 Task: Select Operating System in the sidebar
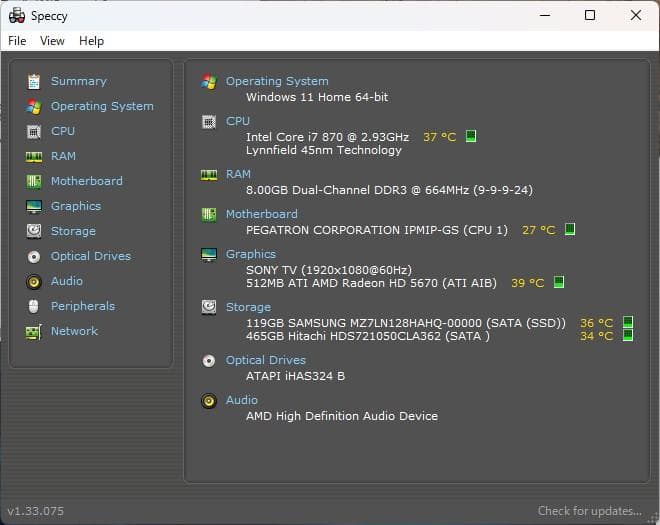click(102, 106)
